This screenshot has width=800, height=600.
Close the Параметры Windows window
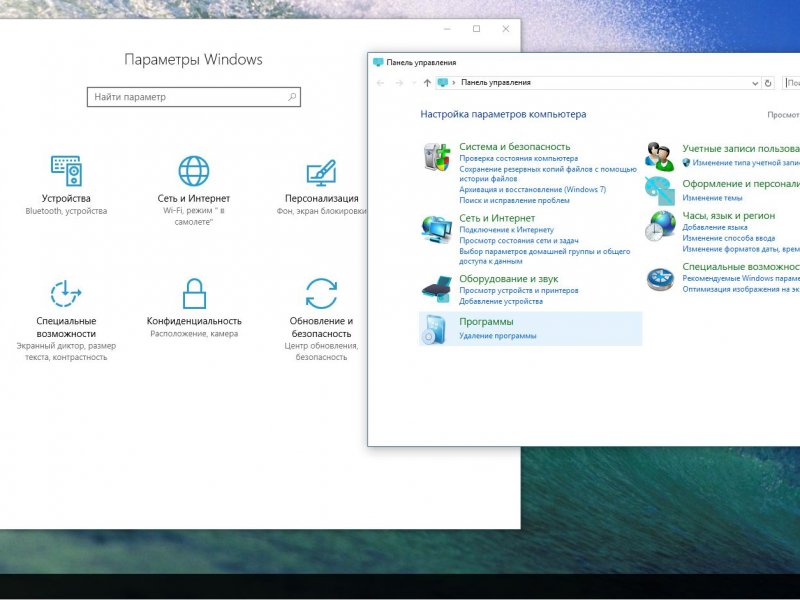pyautogui.click(x=506, y=29)
